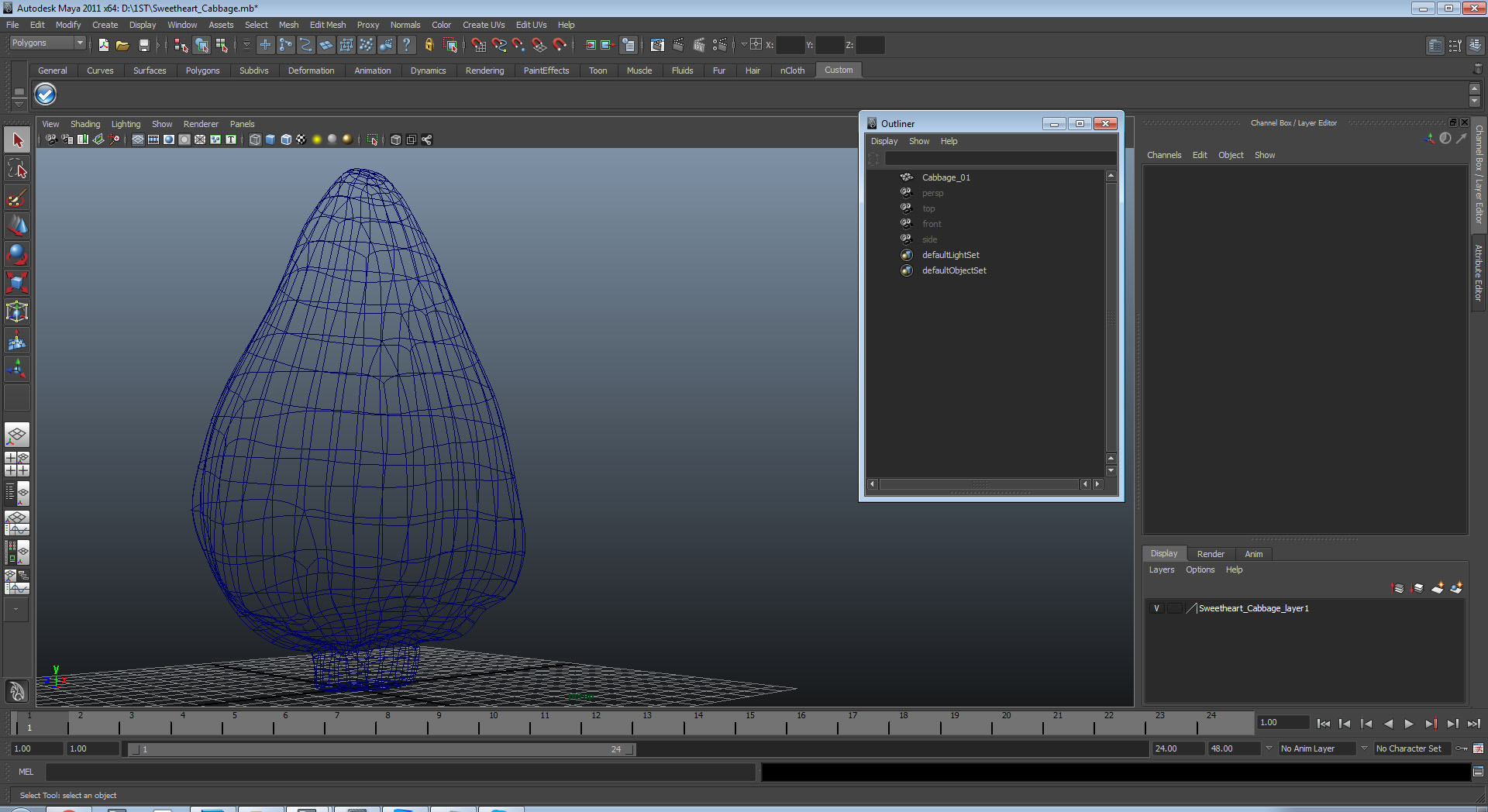Enable snap to points magnet icon
Screen dimensions: 1488x812
click(518, 45)
